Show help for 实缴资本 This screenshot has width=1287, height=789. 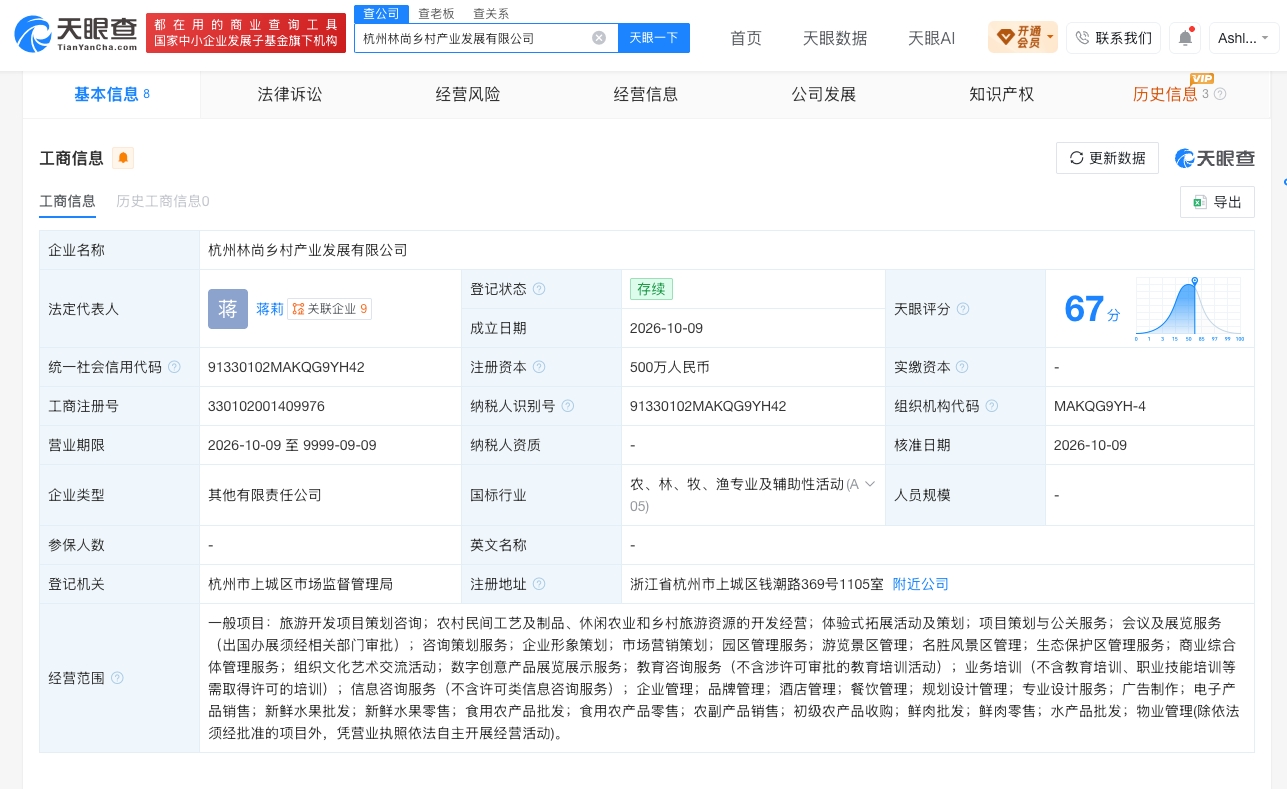coord(963,367)
